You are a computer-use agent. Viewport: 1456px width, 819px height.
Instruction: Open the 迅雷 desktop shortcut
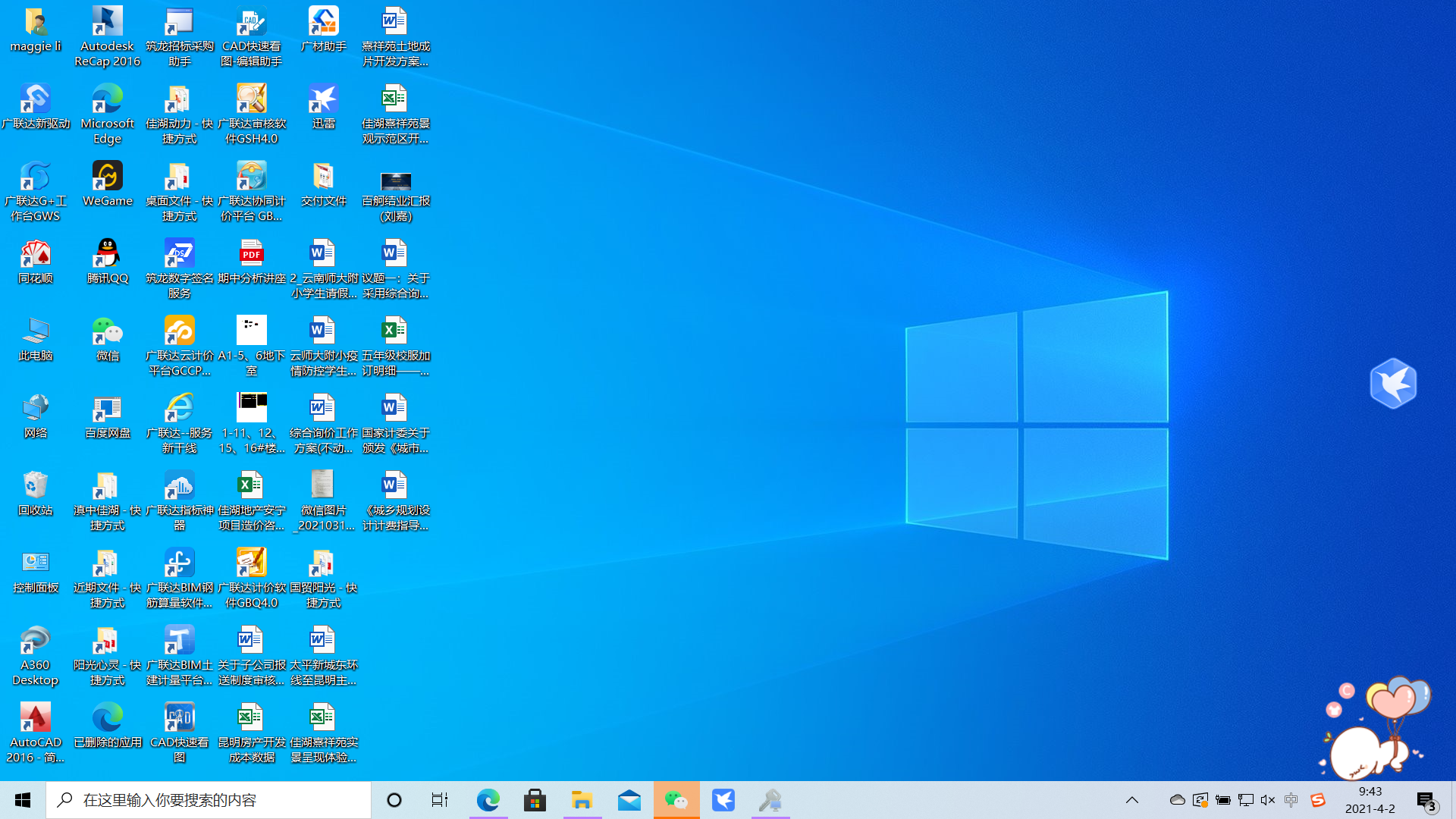pos(324,107)
